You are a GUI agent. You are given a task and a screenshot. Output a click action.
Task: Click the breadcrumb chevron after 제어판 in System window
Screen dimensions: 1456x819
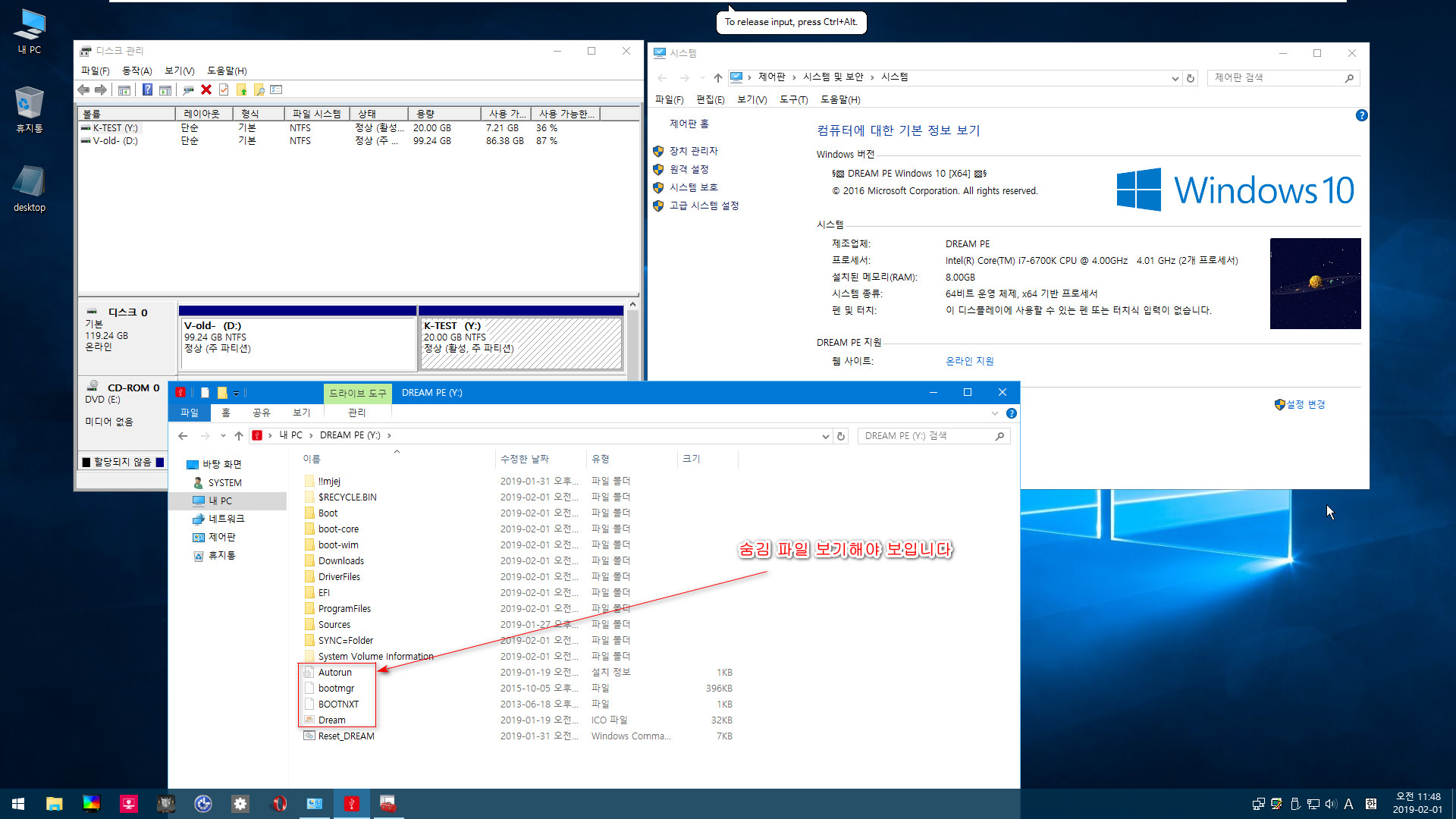(x=794, y=77)
